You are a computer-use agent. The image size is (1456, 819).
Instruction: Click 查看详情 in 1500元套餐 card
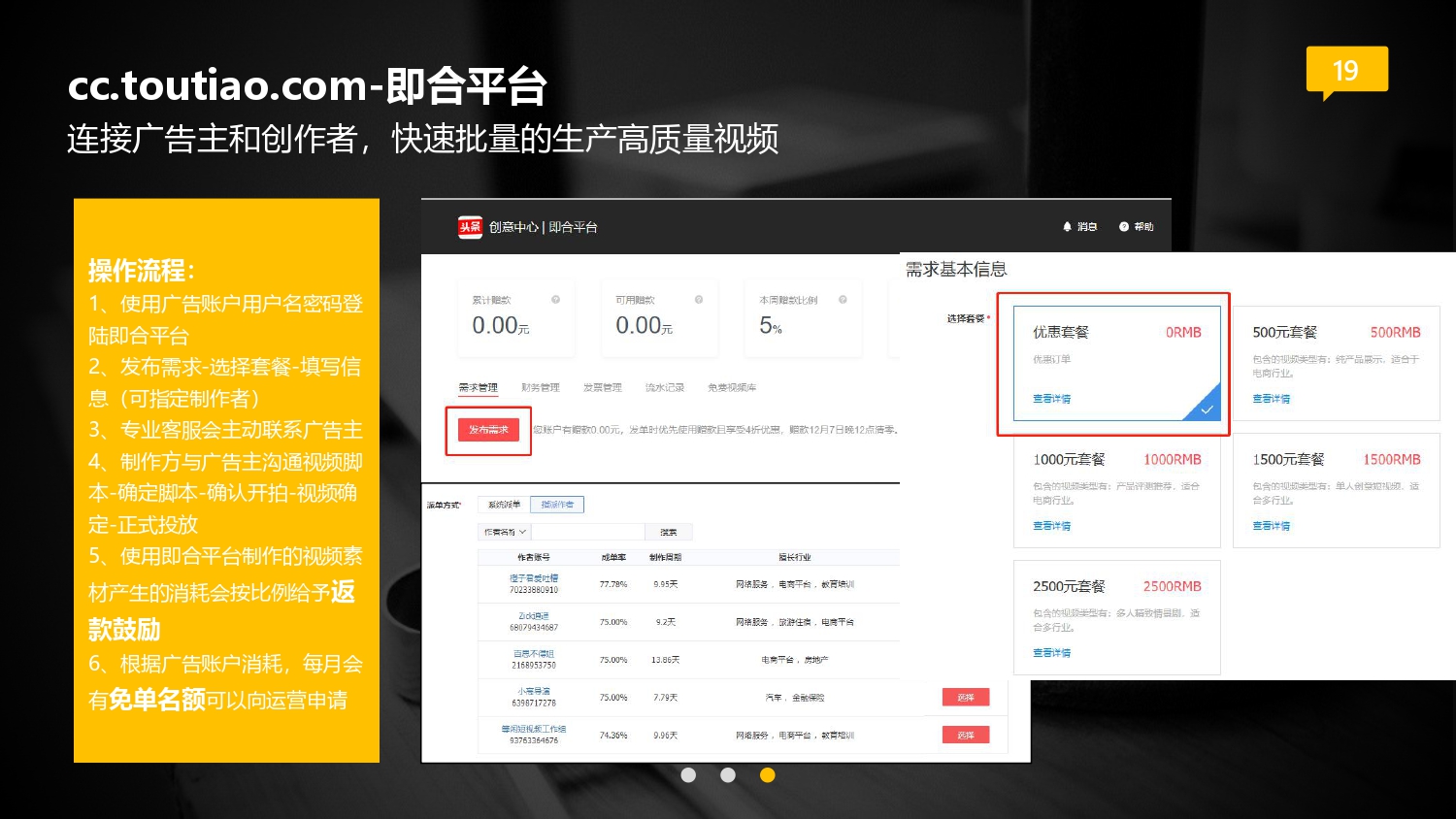tap(1272, 526)
